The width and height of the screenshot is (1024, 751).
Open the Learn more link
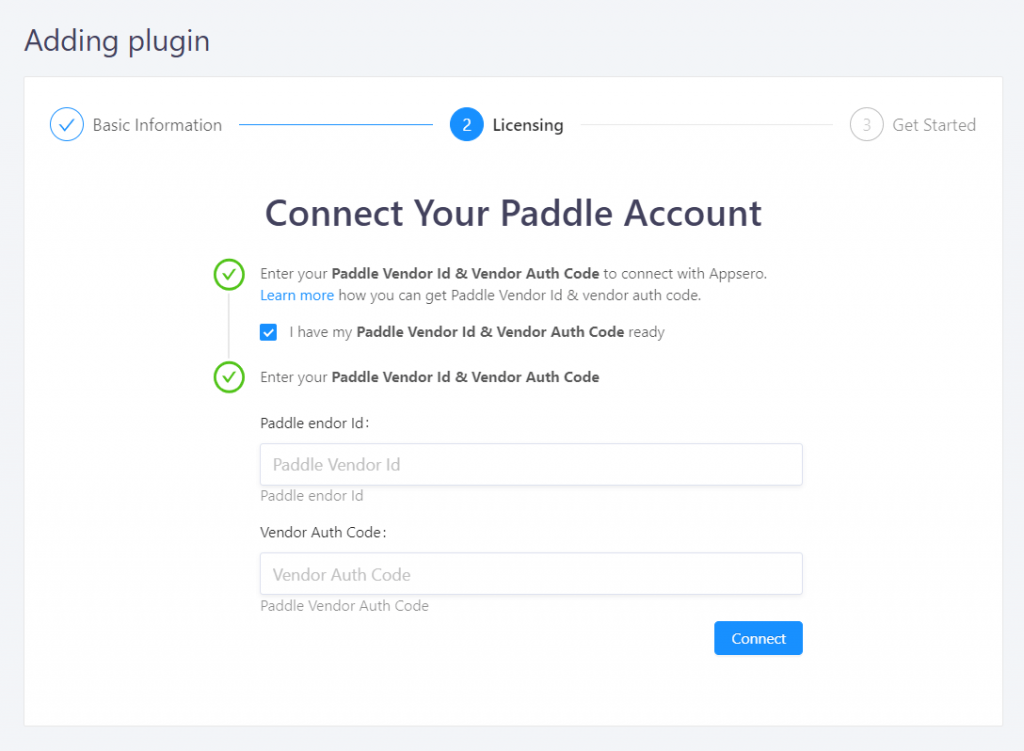pyautogui.click(x=296, y=295)
